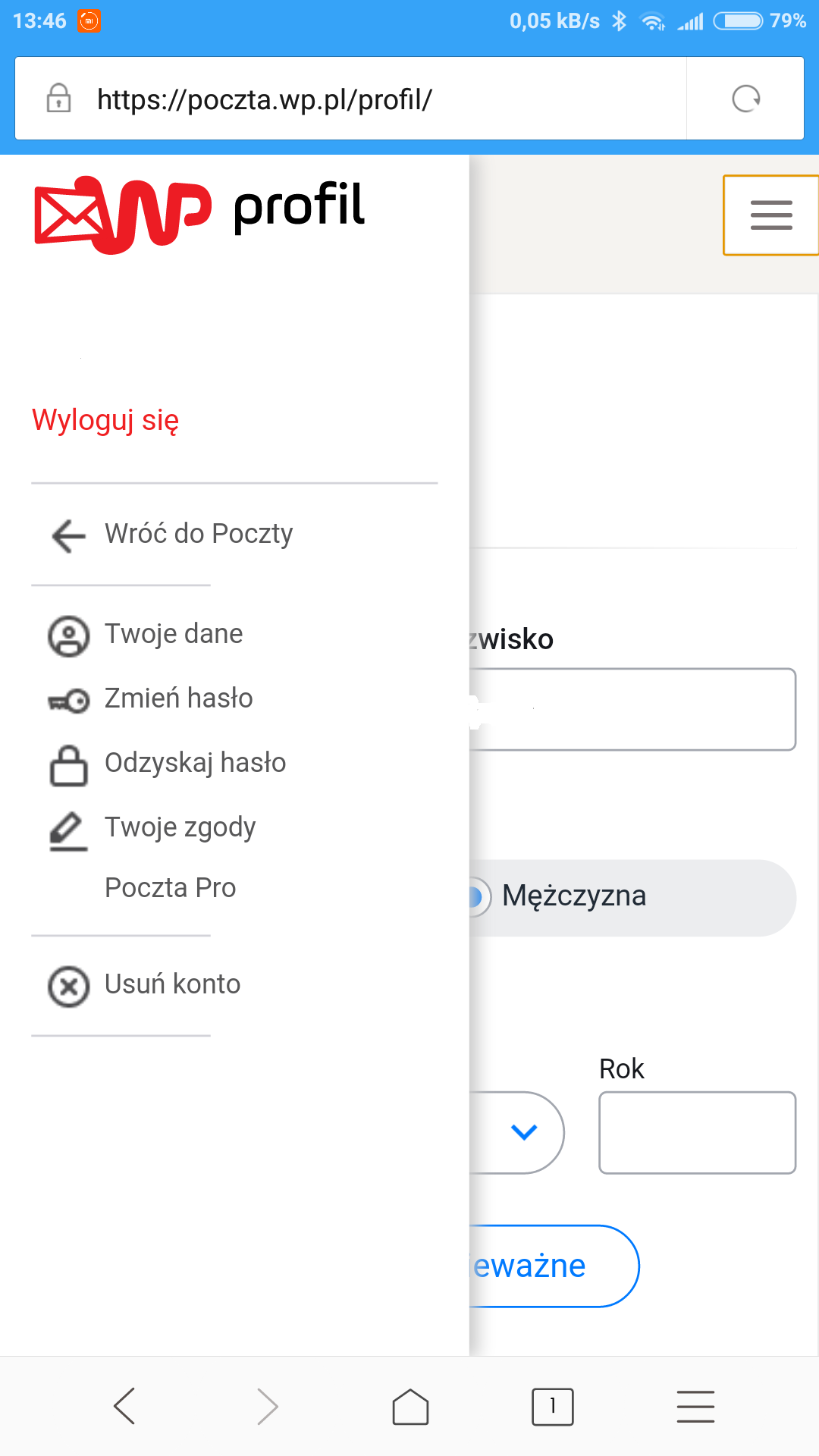Toggle the hamburger menu at top right
819x1456 pixels.
(x=770, y=215)
